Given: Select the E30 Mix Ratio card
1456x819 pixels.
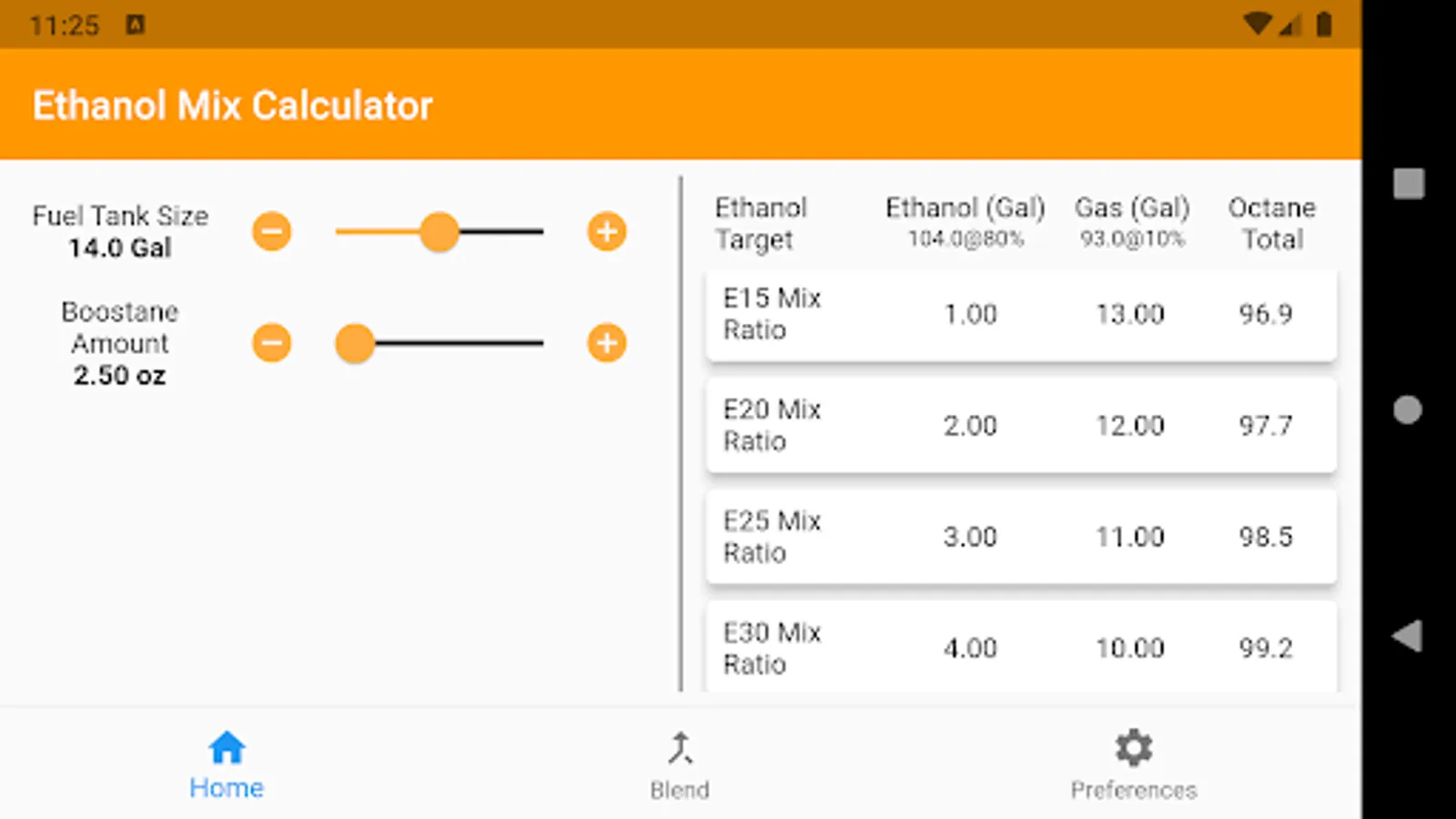Looking at the screenshot, I should [x=1021, y=648].
